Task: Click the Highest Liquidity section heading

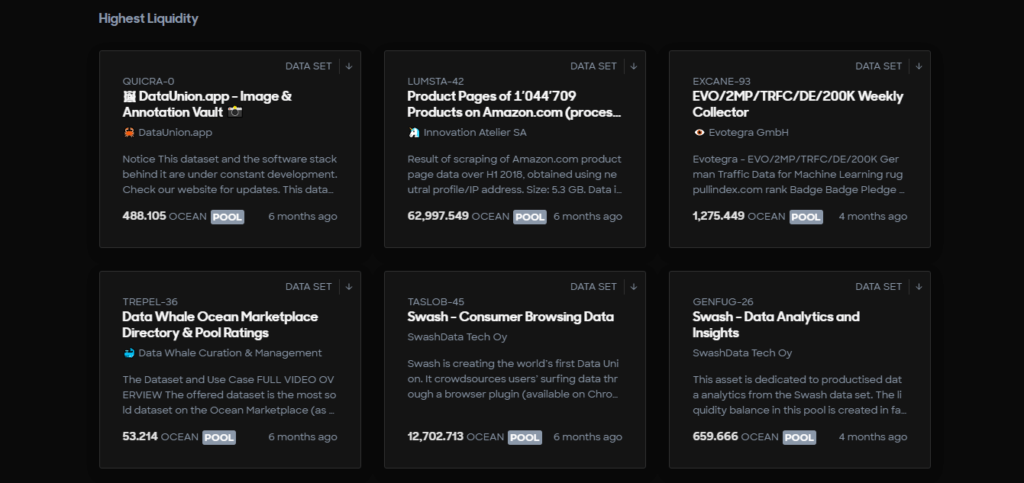Action: 148,18
